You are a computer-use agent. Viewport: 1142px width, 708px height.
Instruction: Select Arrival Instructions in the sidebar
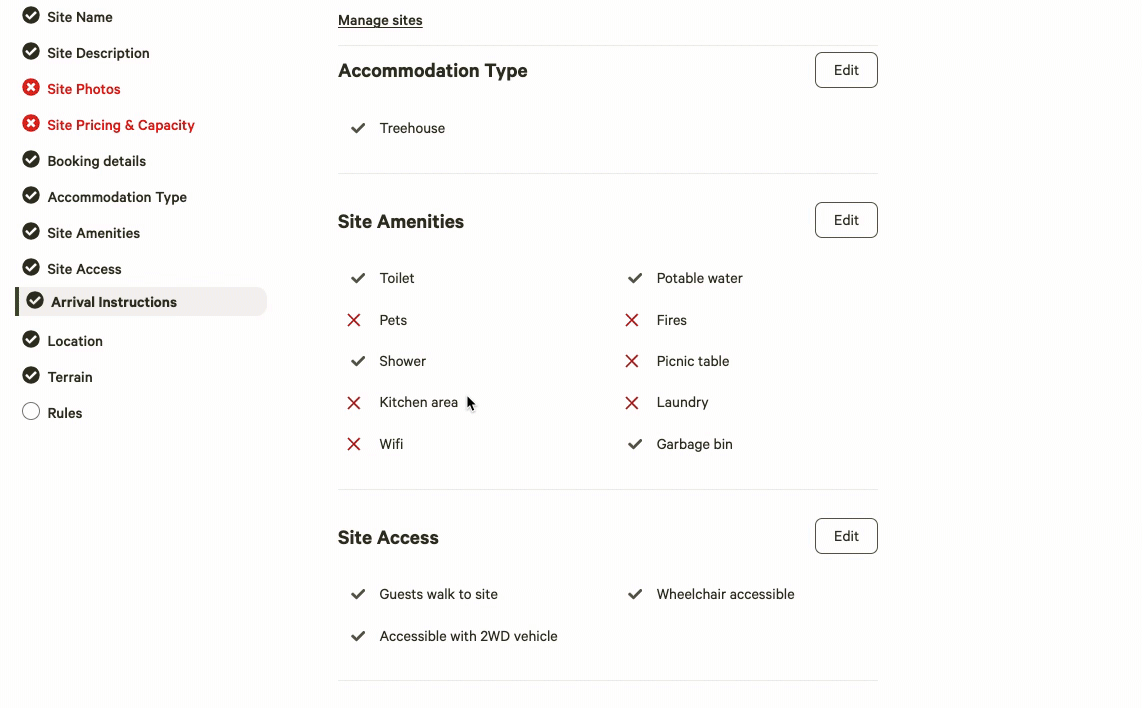pos(142,302)
